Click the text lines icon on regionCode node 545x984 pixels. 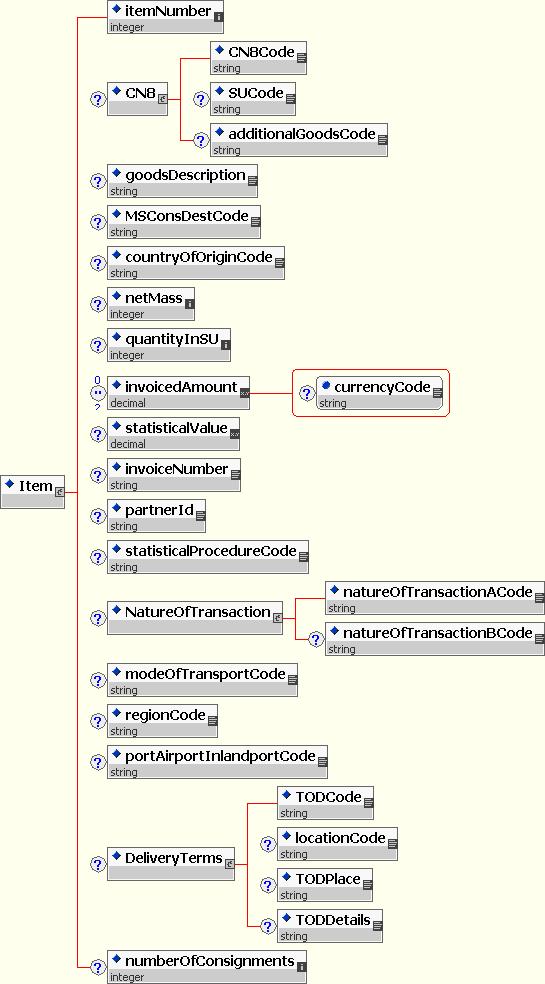tap(213, 721)
